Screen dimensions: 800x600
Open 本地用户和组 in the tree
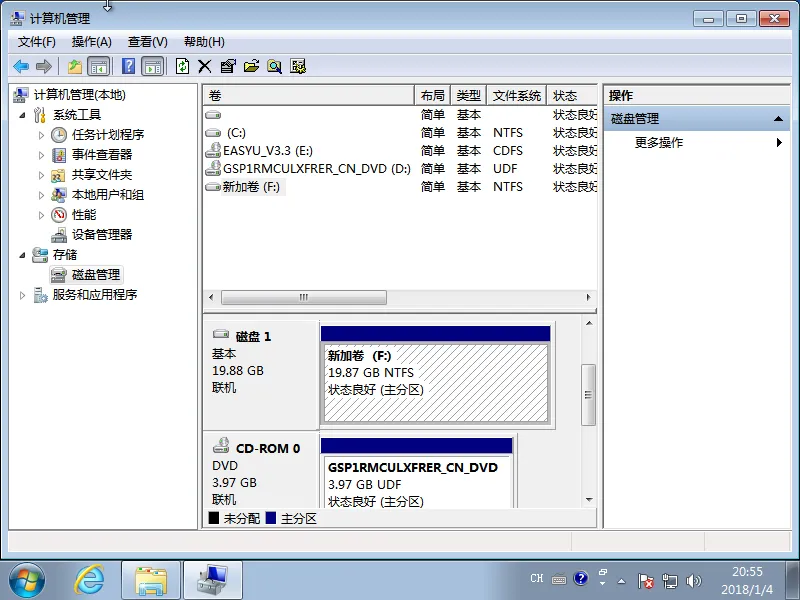[108, 194]
